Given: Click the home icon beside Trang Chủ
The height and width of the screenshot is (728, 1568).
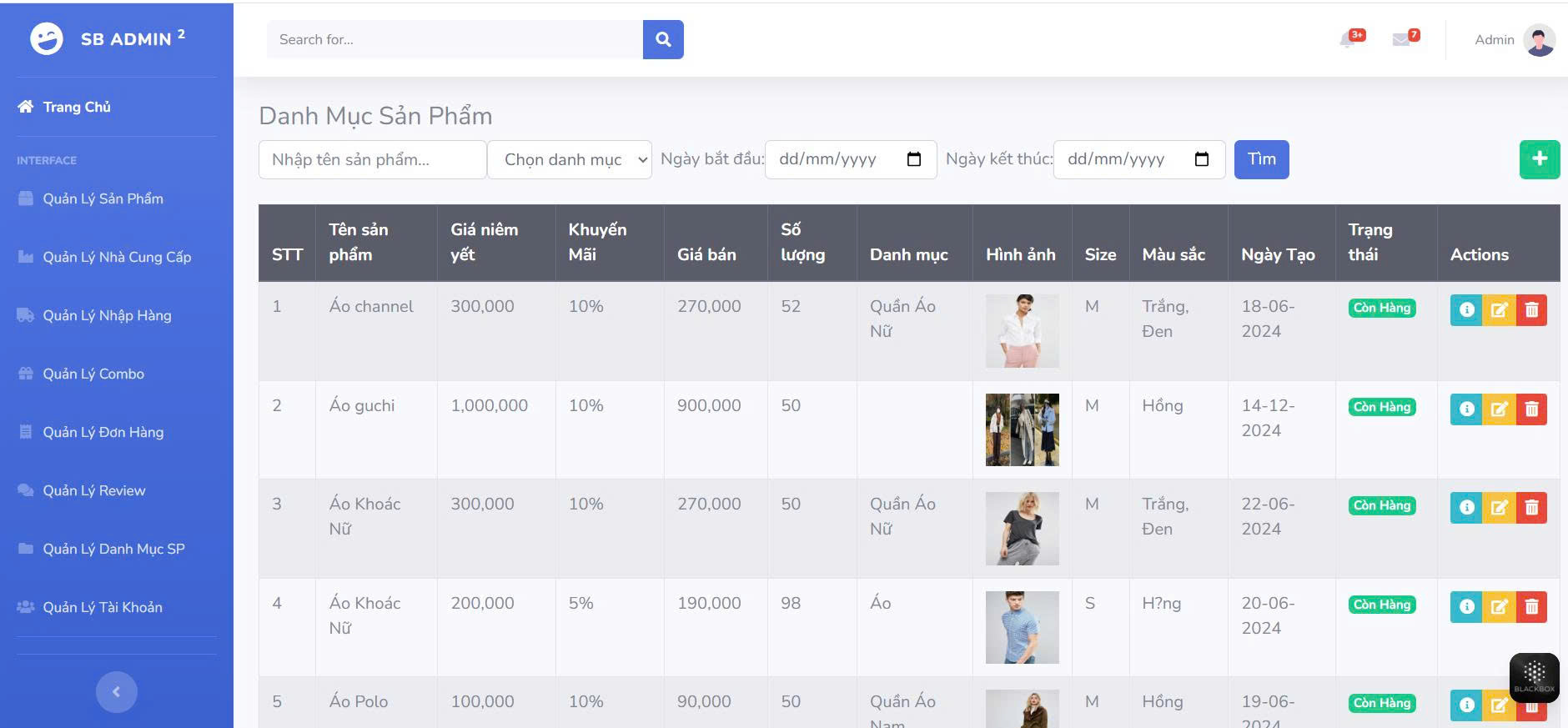Looking at the screenshot, I should 26,107.
